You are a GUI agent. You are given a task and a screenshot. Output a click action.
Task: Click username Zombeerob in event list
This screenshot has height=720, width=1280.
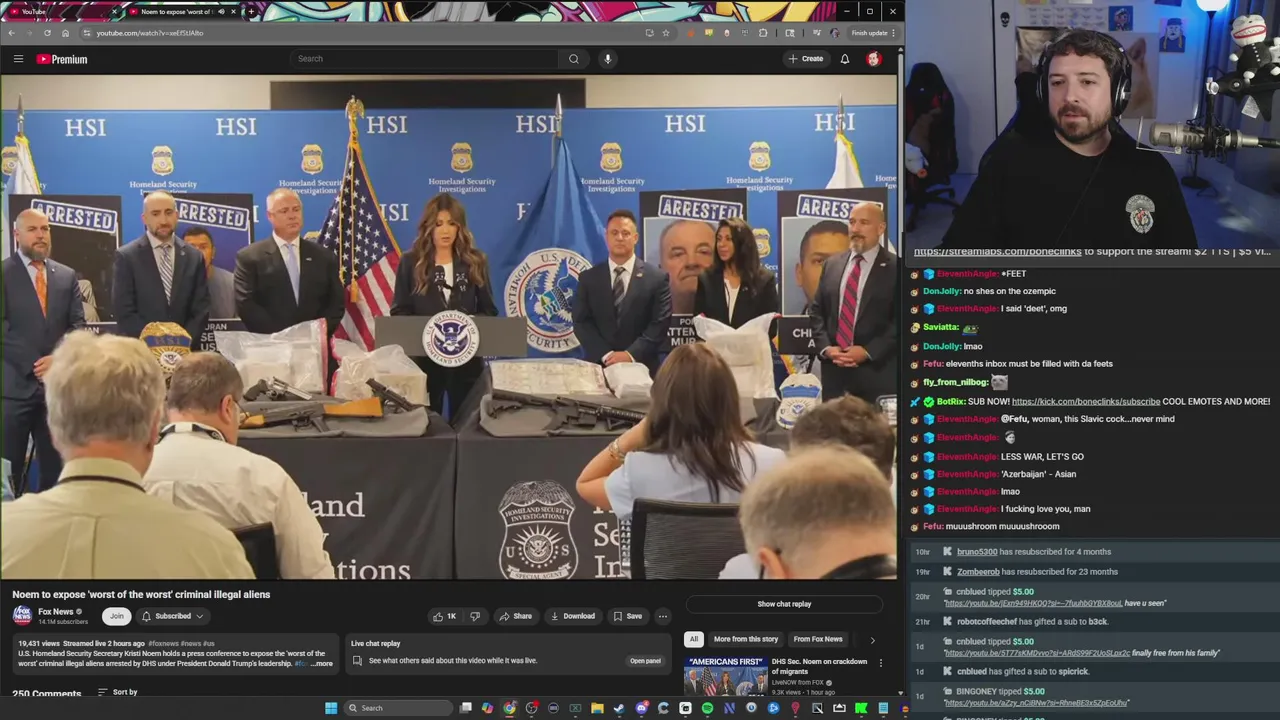pos(978,572)
